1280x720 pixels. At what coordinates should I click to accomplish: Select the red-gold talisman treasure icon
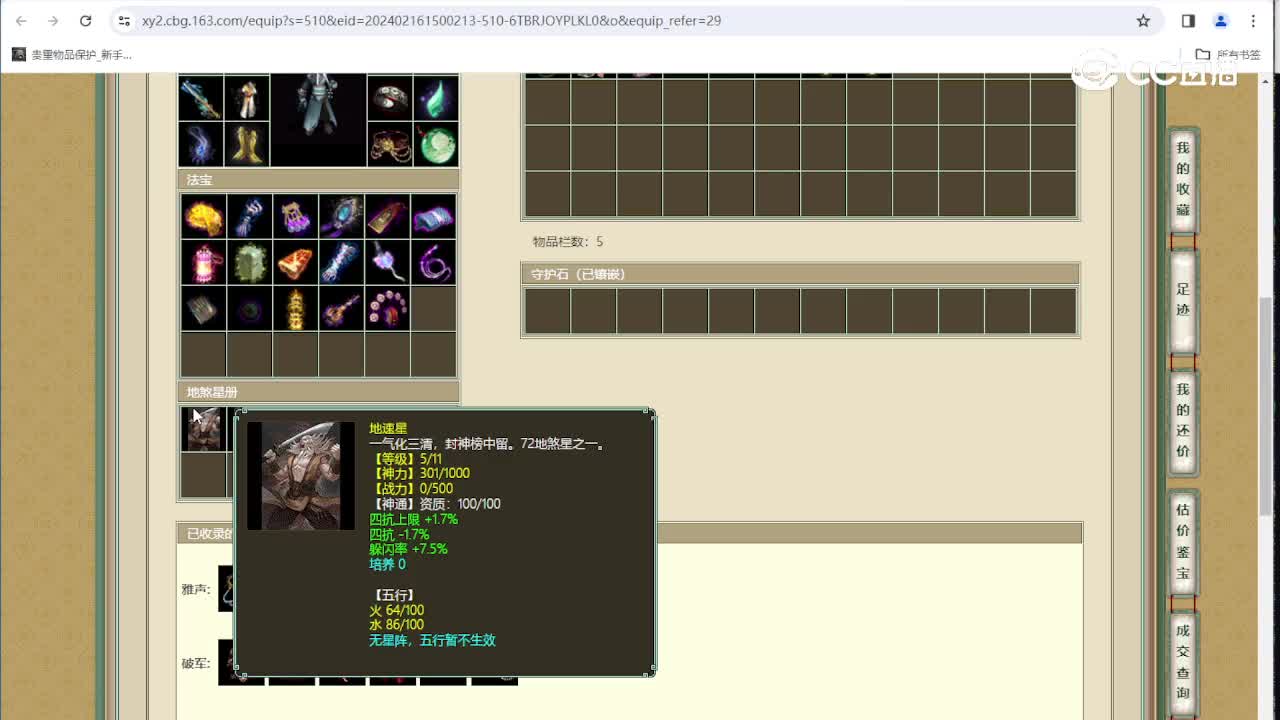387,216
